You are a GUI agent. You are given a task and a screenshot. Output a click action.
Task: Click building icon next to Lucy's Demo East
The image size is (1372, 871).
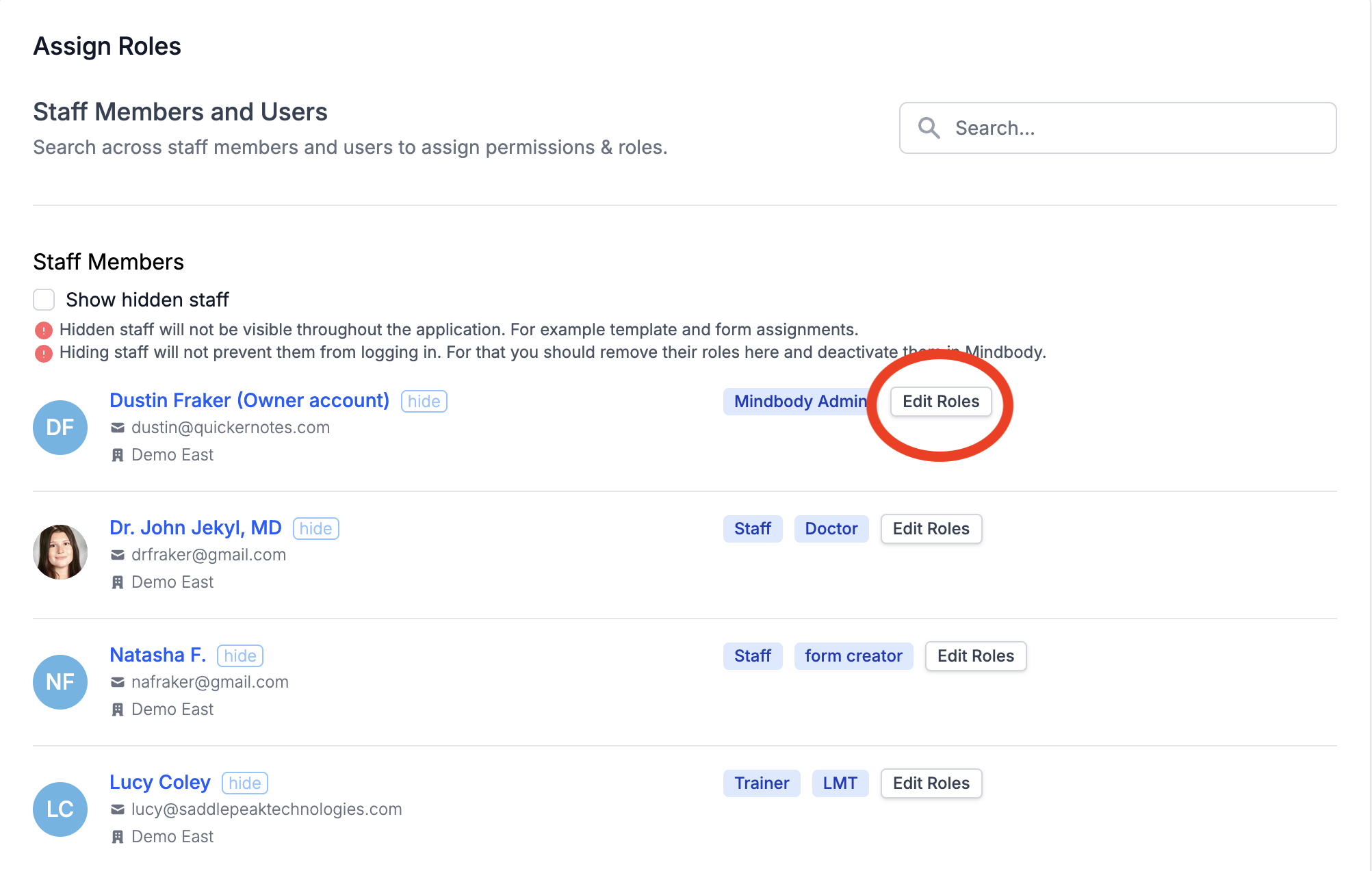pos(118,837)
